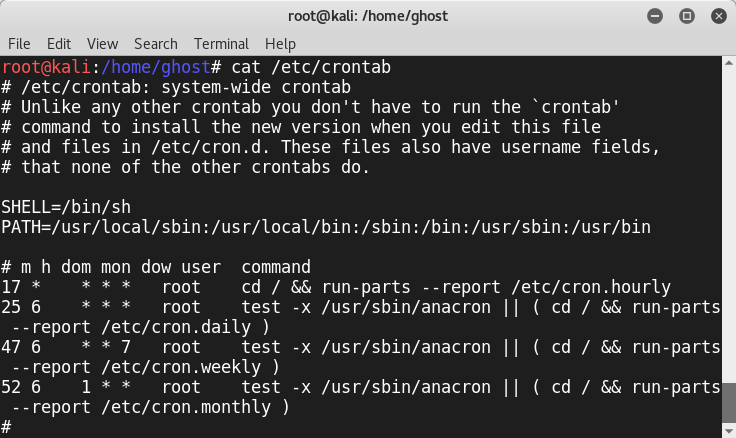The height and width of the screenshot is (438, 736).
Task: Open the Terminal menu
Action: [221, 44]
